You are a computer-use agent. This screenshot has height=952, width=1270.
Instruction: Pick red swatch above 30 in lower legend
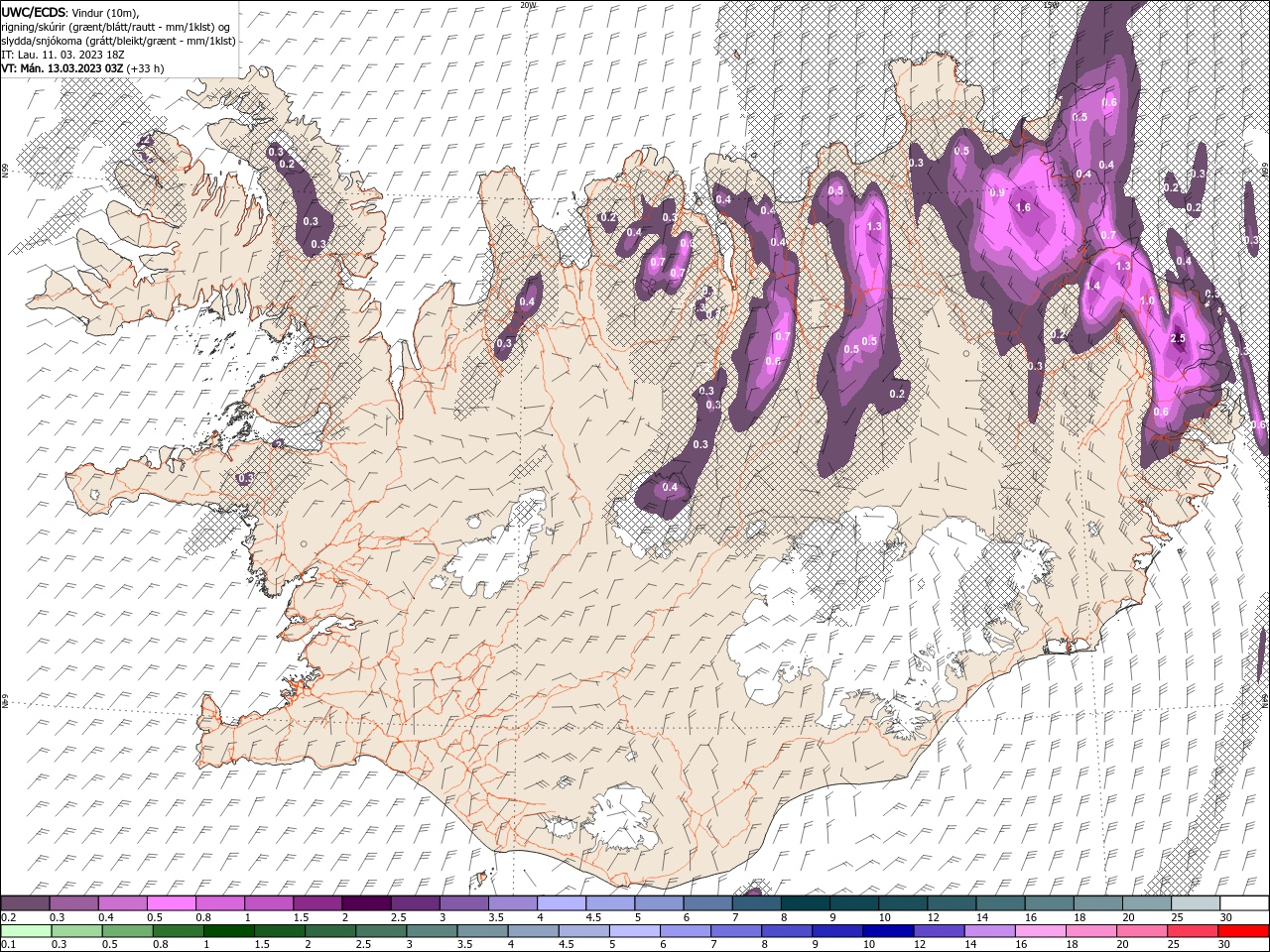point(1242,931)
